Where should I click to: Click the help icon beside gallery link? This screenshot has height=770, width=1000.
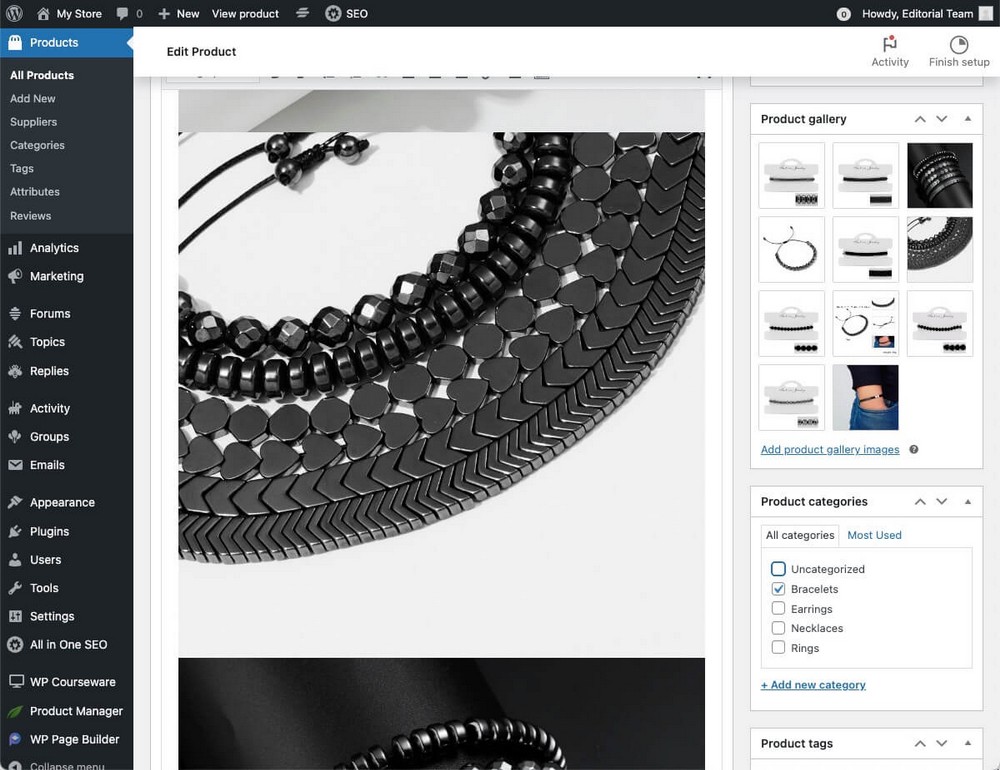tap(914, 450)
